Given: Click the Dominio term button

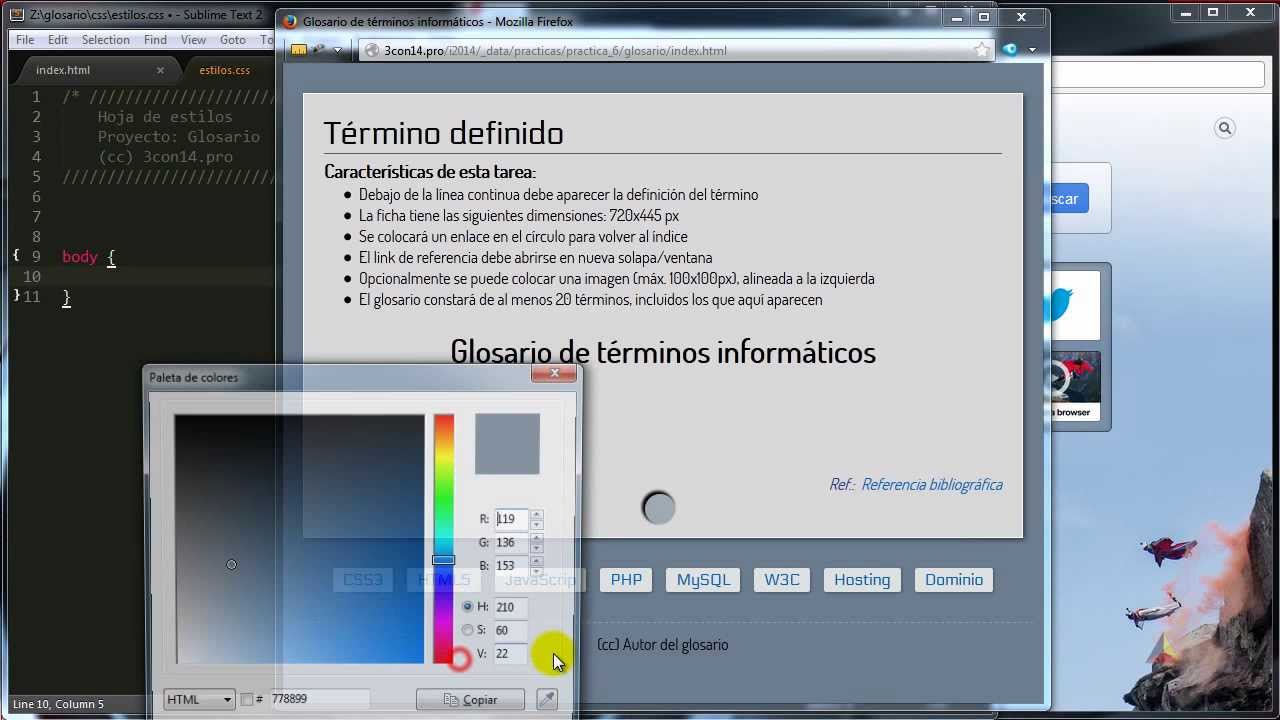Looking at the screenshot, I should [954, 580].
